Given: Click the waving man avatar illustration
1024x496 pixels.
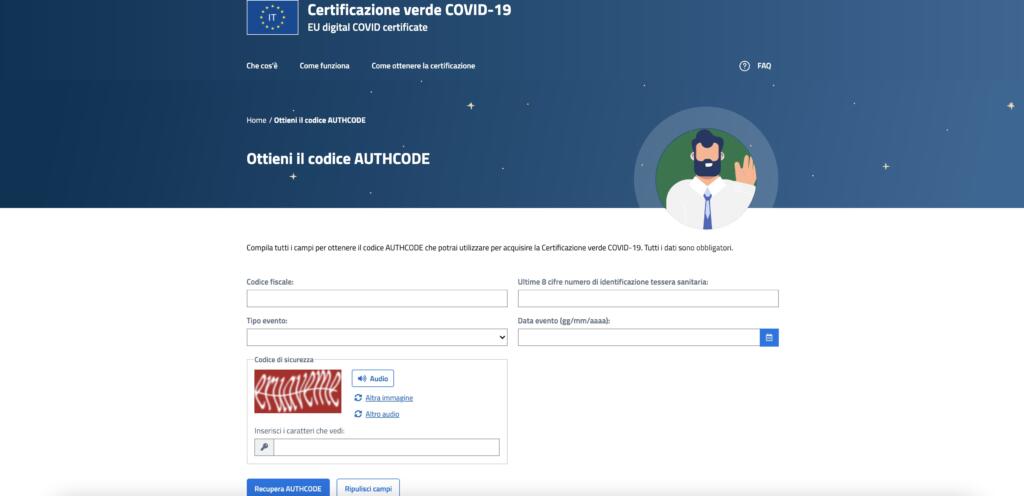Looking at the screenshot, I should [706, 171].
